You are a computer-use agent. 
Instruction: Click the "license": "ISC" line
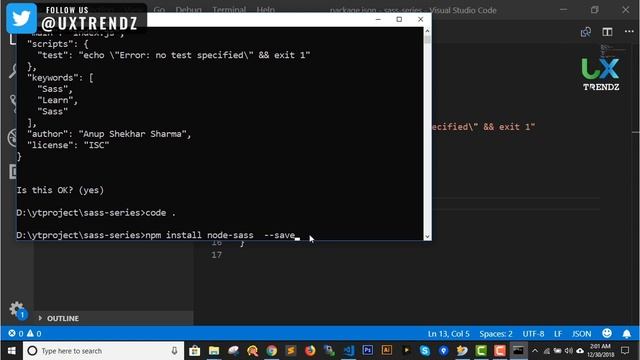68,145
